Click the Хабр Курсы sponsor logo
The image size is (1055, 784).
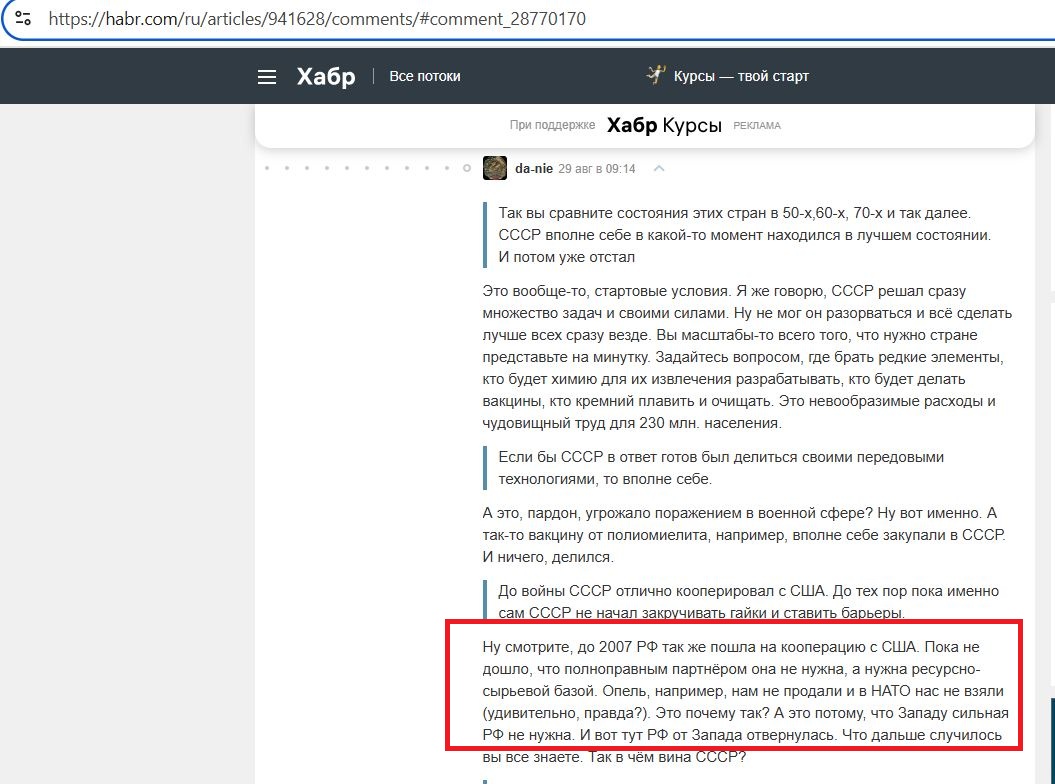664,125
